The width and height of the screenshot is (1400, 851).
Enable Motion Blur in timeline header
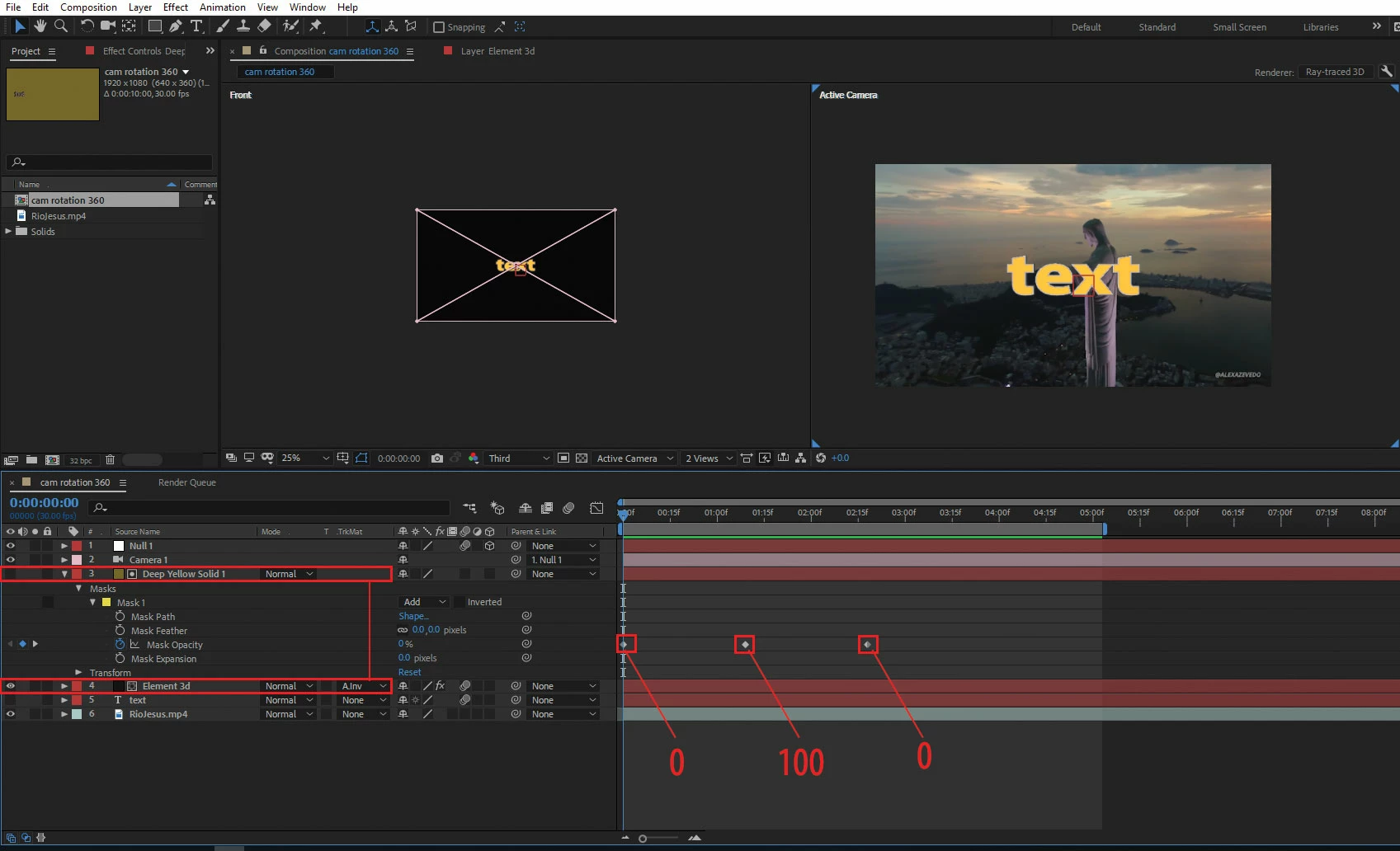(x=568, y=508)
